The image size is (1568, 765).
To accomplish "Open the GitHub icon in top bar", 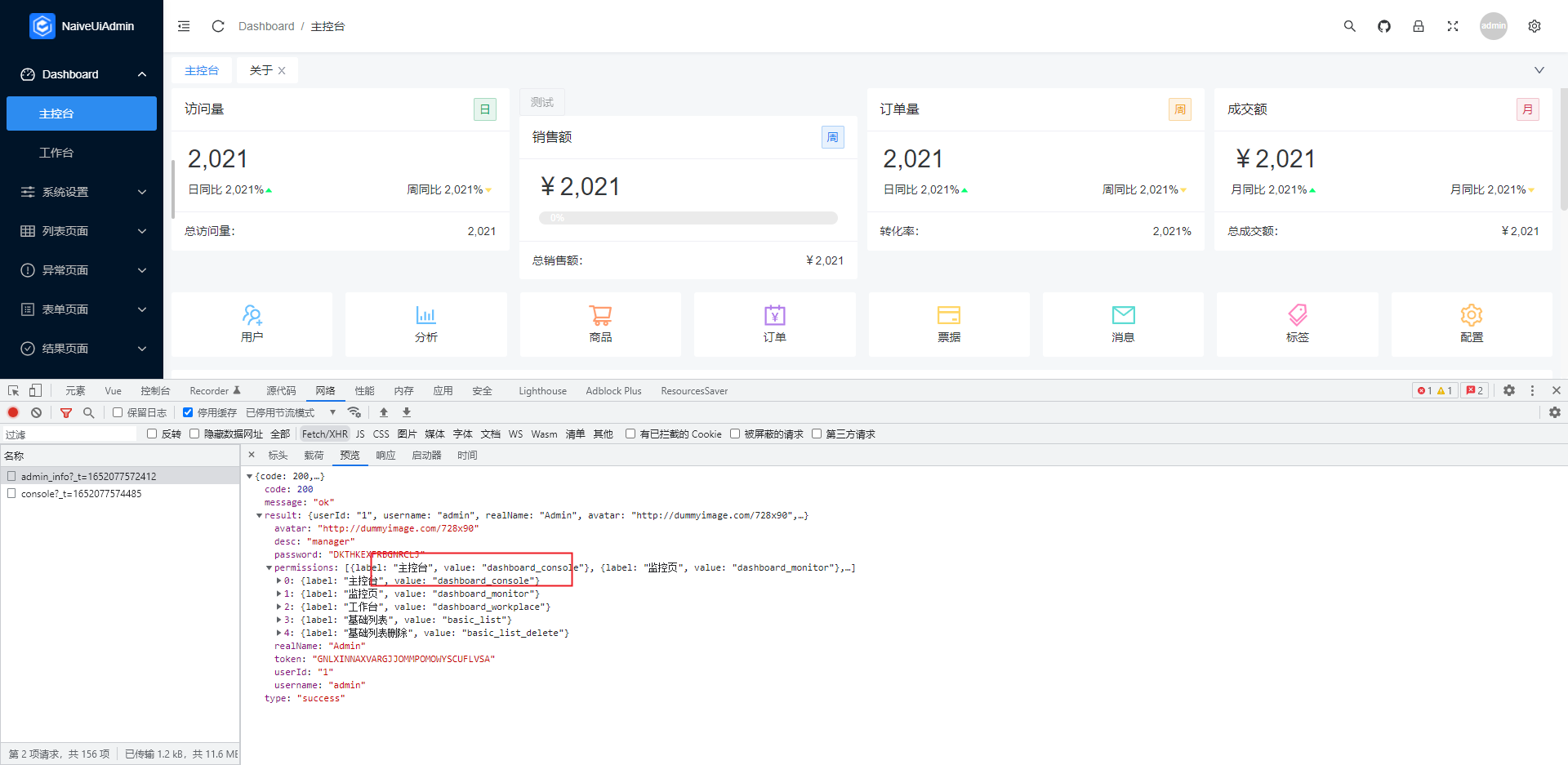I will tap(1383, 25).
